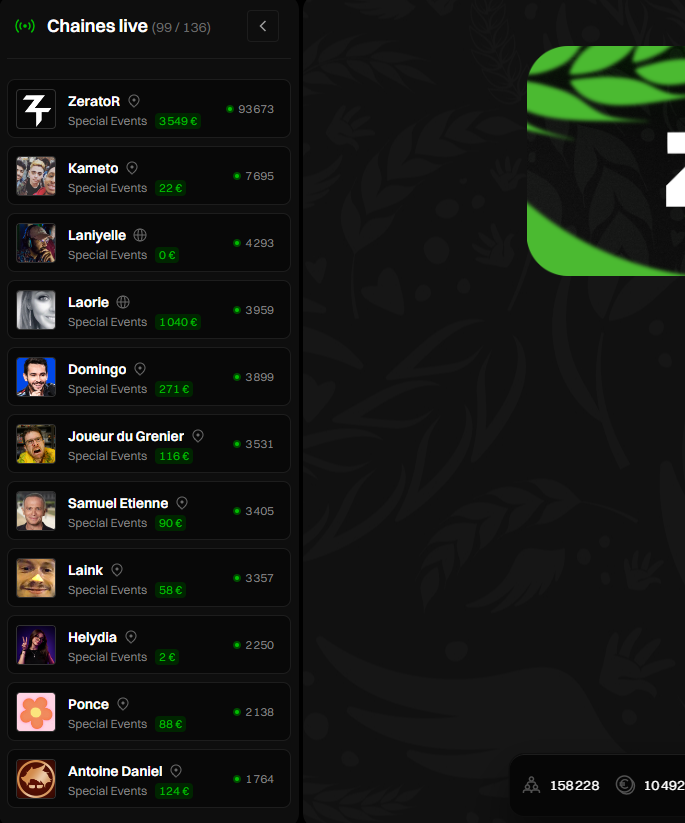Click the euro coin icon in bottom bar
Screen dimensions: 685x823
[x=625, y=785]
